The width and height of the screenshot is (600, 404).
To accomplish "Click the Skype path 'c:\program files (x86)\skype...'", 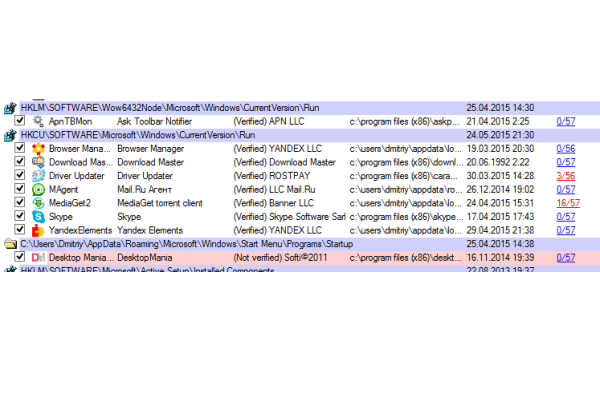I will click(x=406, y=217).
